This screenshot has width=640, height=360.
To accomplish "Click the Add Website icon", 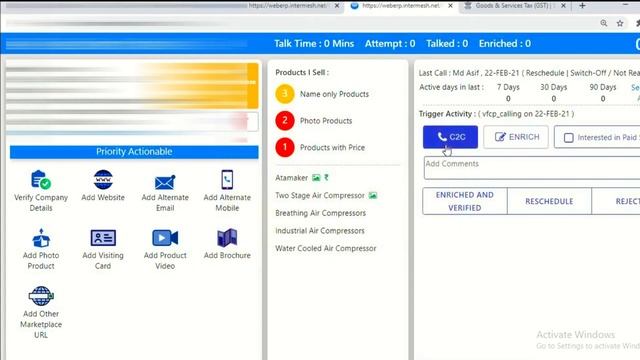I will (x=103, y=180).
